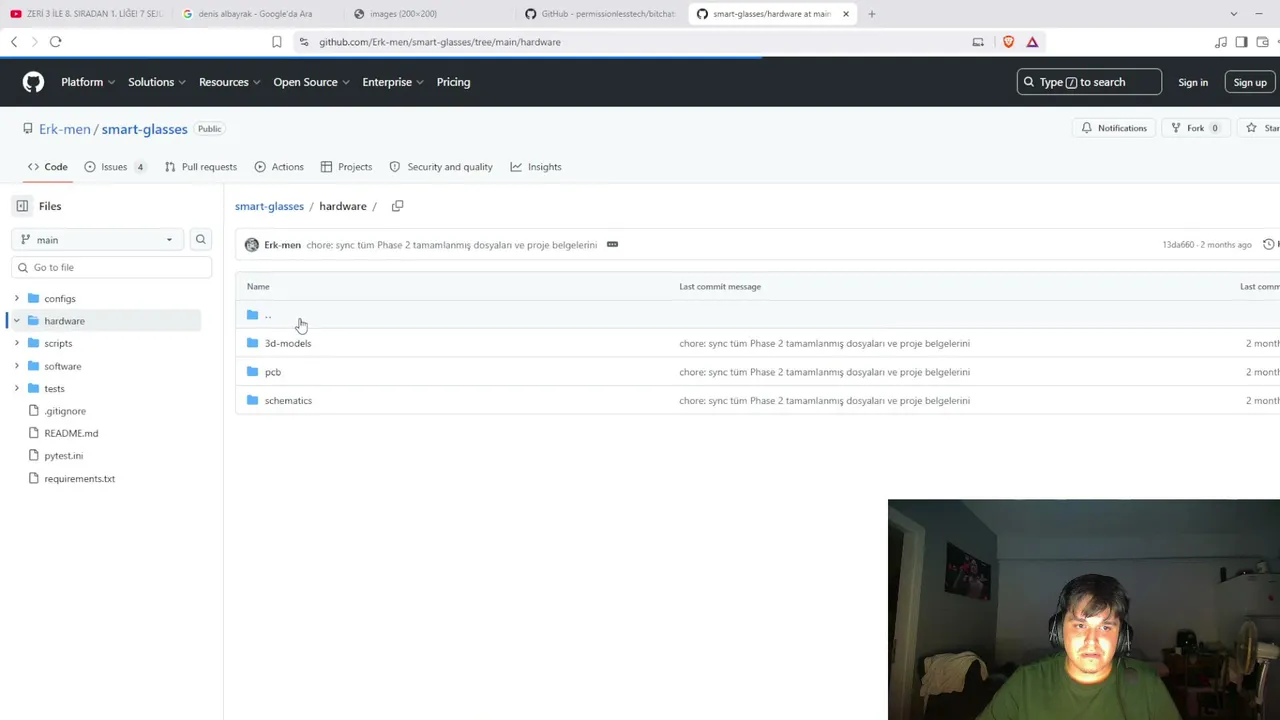Click the Pricing link
Viewport: 1280px width, 720px height.
point(453,82)
